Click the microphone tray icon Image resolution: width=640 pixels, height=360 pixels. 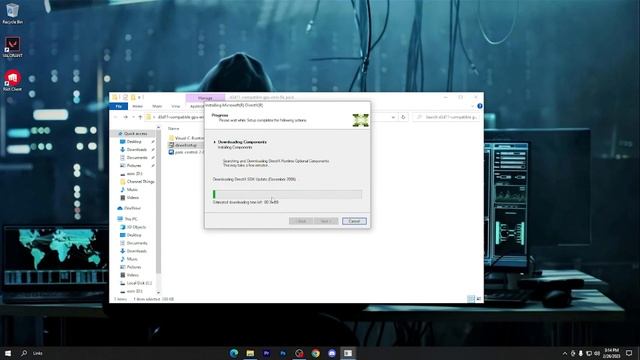pyautogui.click(x=581, y=353)
